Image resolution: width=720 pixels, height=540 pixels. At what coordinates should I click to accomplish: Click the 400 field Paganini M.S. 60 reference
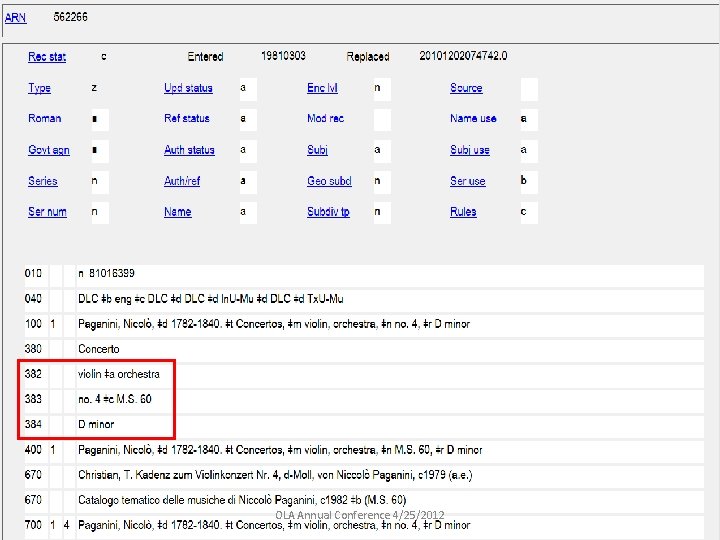coord(390,450)
